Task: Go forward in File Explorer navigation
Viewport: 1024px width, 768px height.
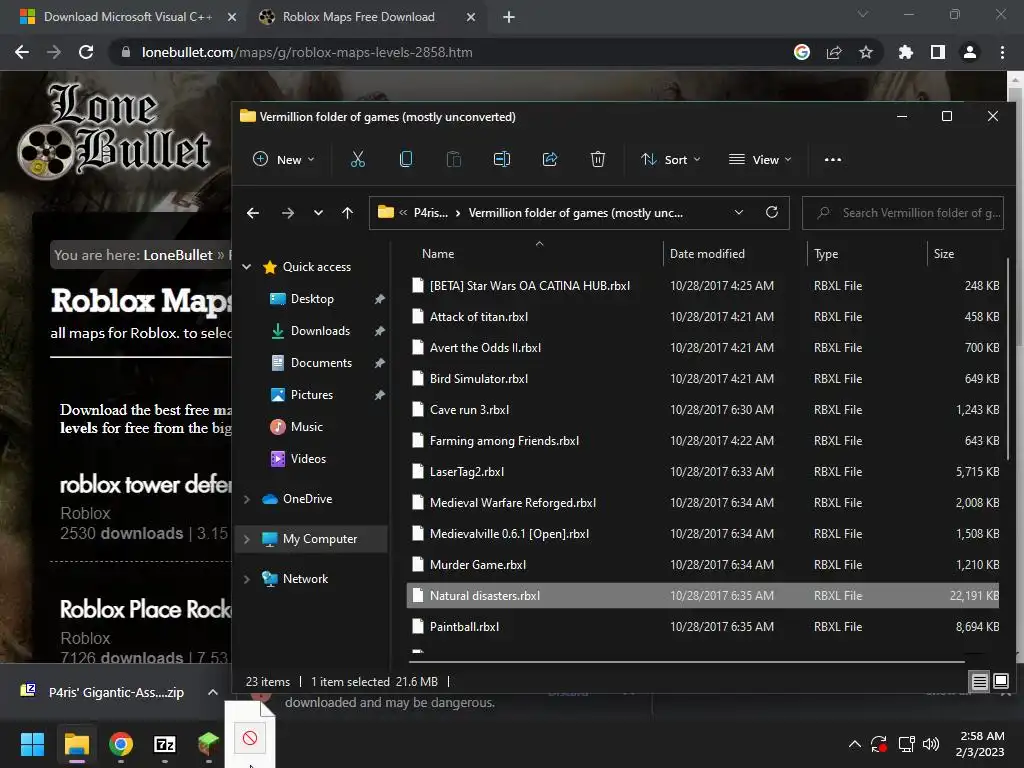Action: [x=287, y=213]
